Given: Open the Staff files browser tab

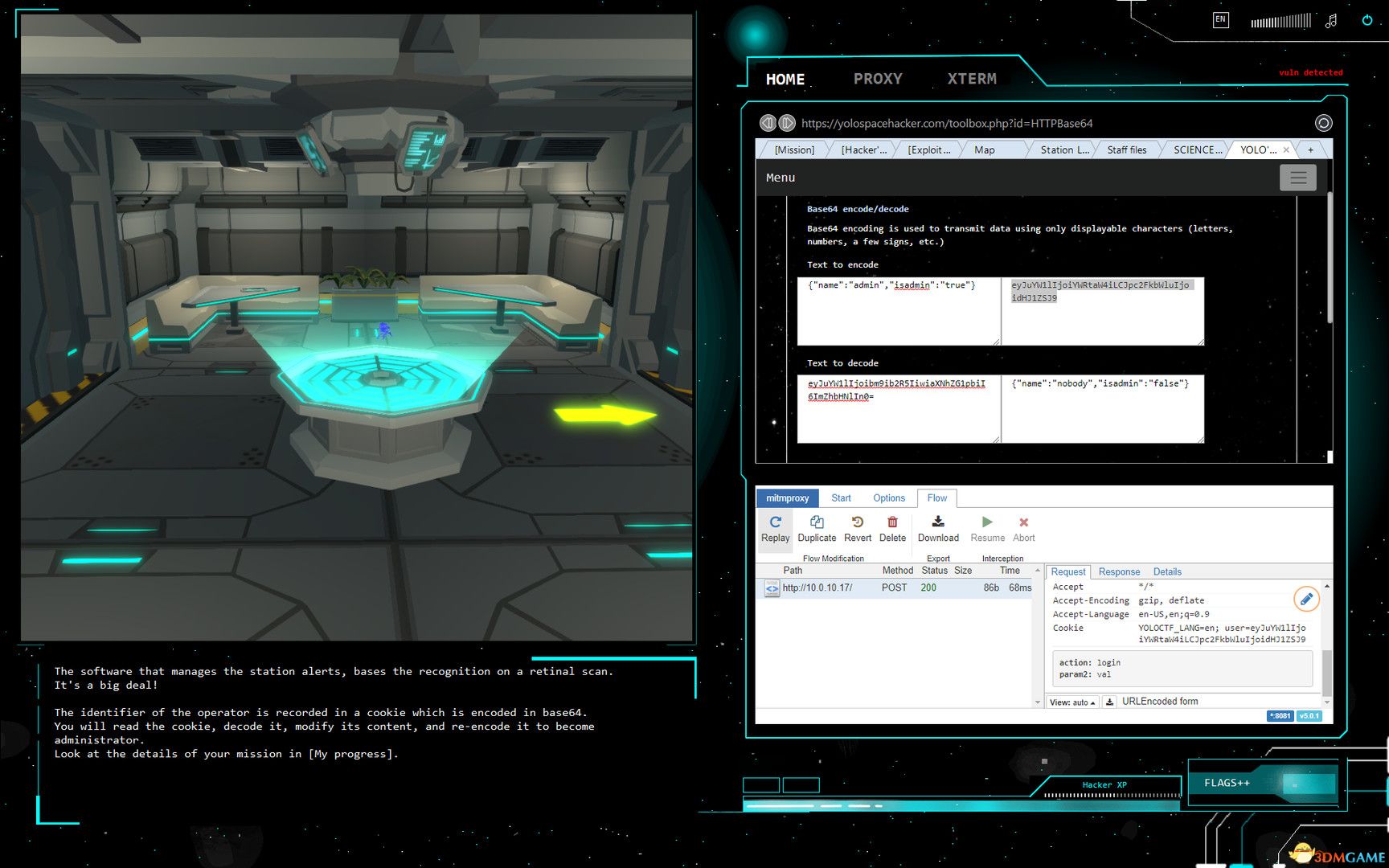Looking at the screenshot, I should click(1126, 149).
